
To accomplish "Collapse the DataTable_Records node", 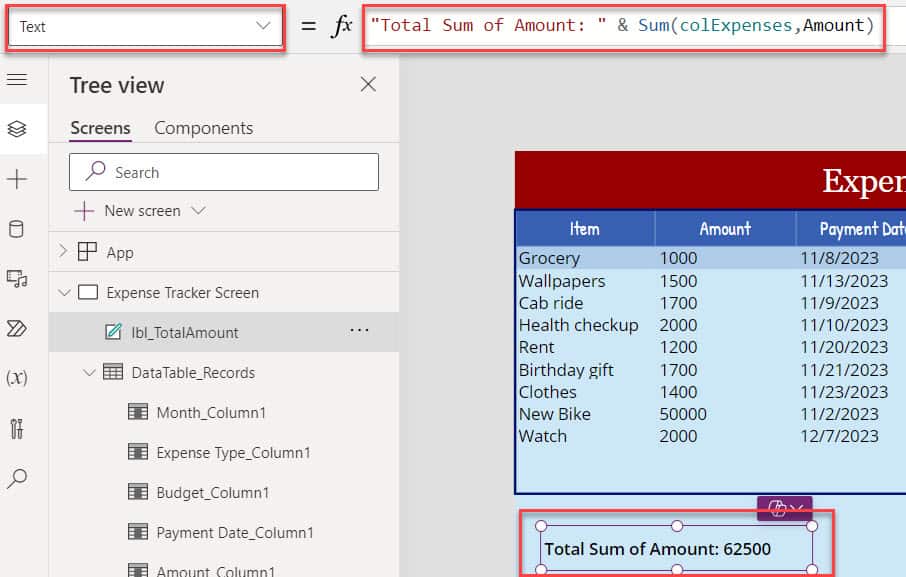I will pos(89,373).
